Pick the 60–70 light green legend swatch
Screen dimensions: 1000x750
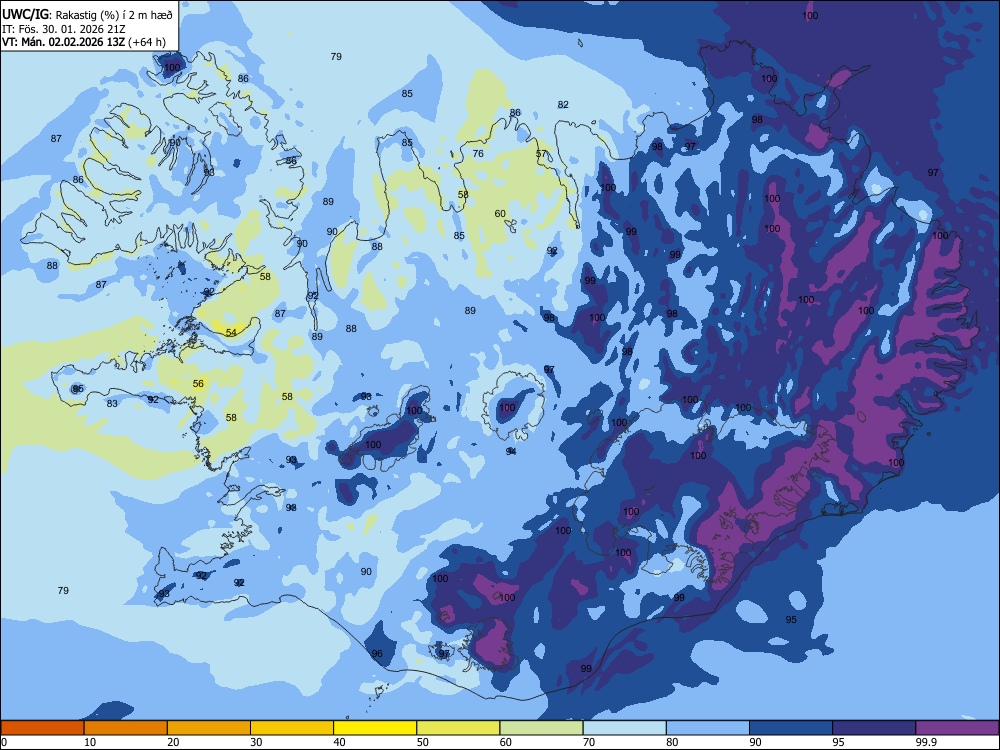541,728
